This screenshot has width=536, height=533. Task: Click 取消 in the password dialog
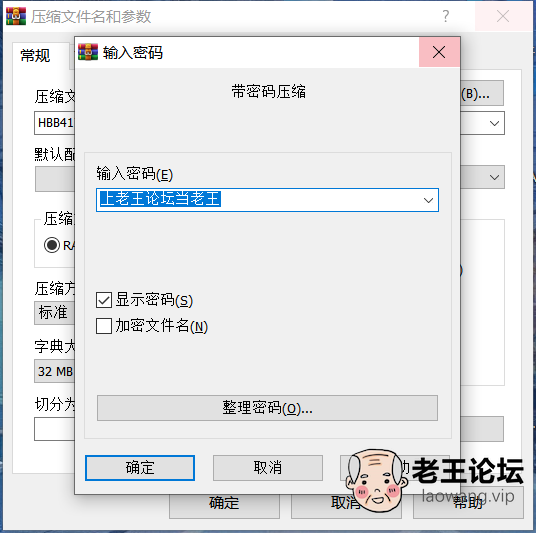268,468
